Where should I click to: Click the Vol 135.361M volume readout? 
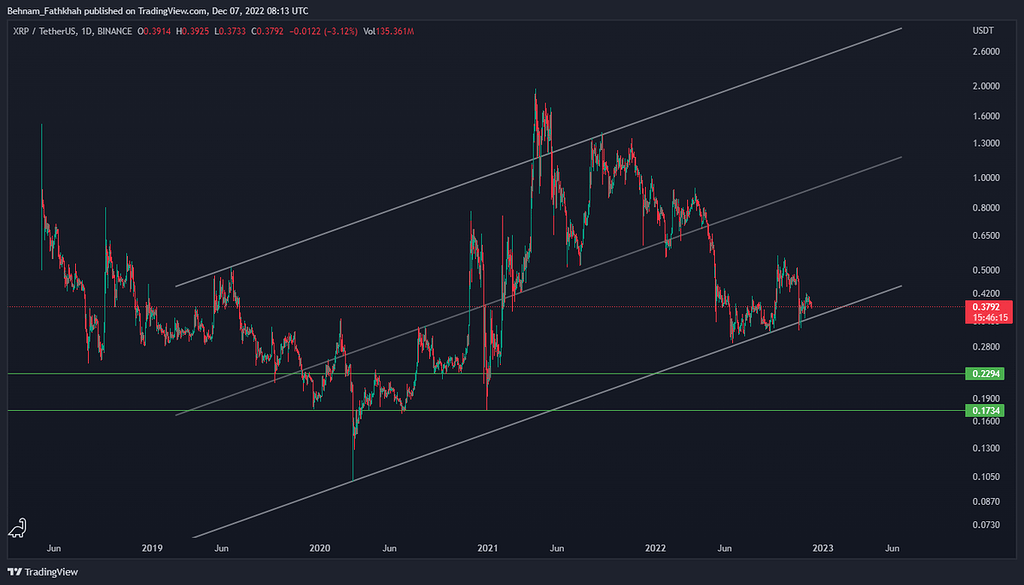click(x=390, y=32)
